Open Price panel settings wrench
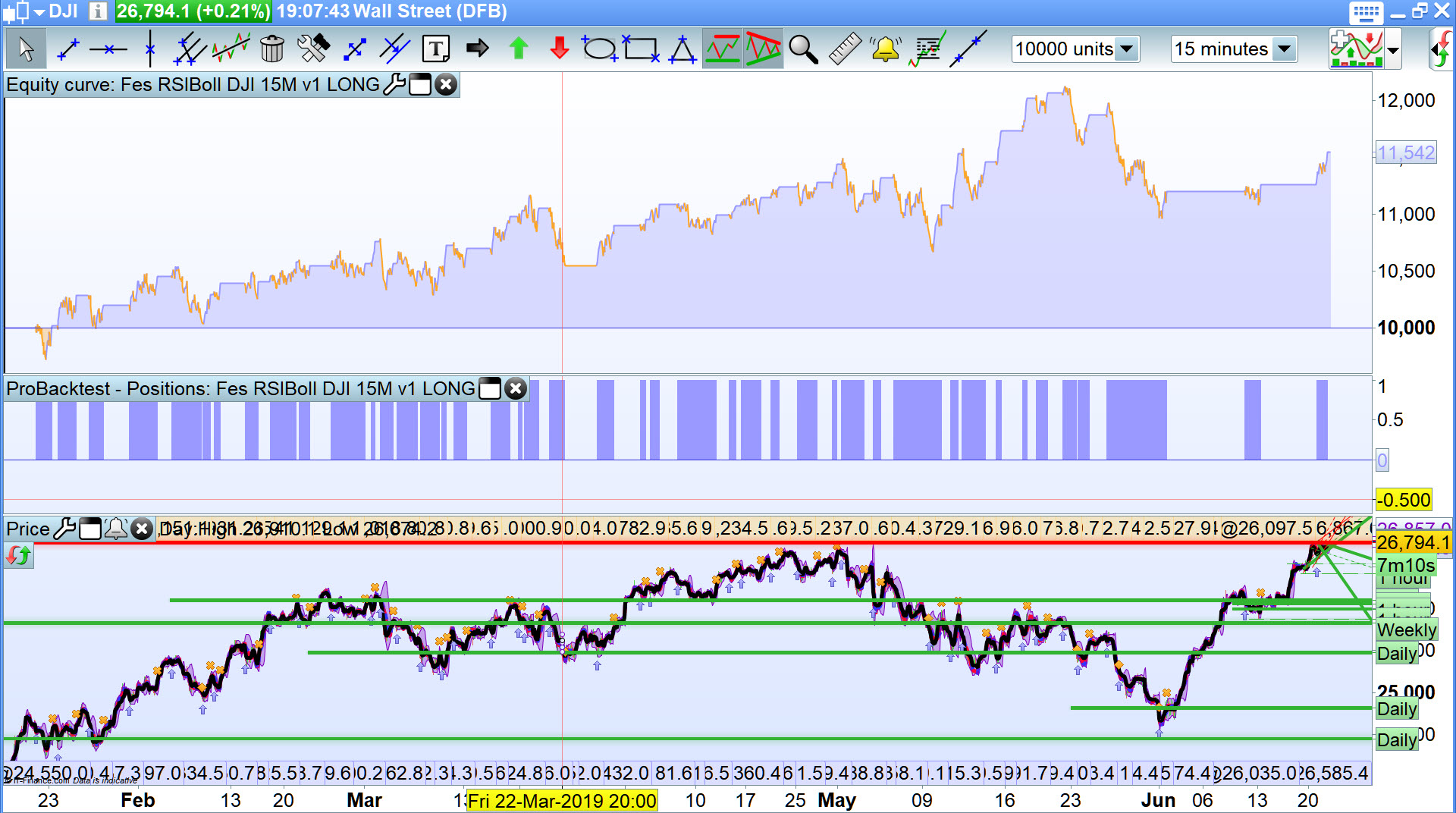 65,529
